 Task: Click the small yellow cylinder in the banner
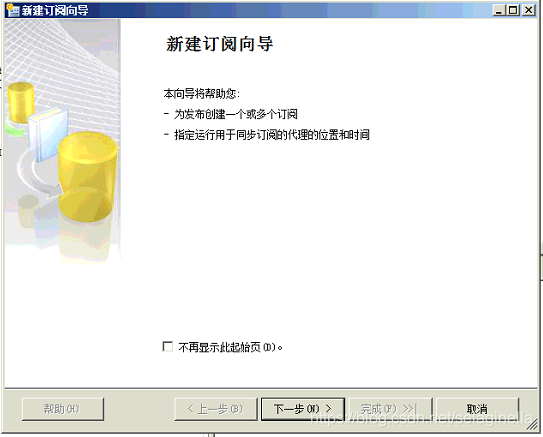coord(21,102)
